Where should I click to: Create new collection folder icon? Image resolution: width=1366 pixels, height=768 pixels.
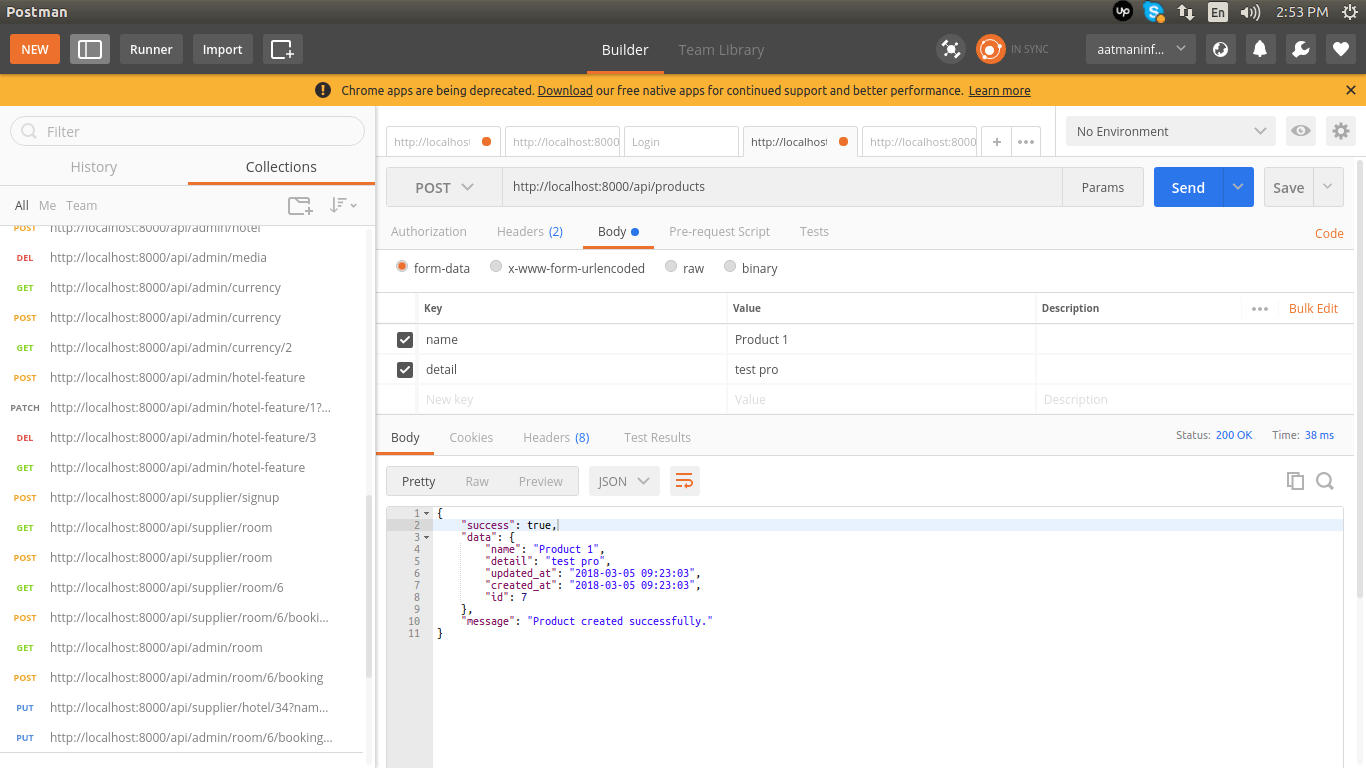coord(300,205)
